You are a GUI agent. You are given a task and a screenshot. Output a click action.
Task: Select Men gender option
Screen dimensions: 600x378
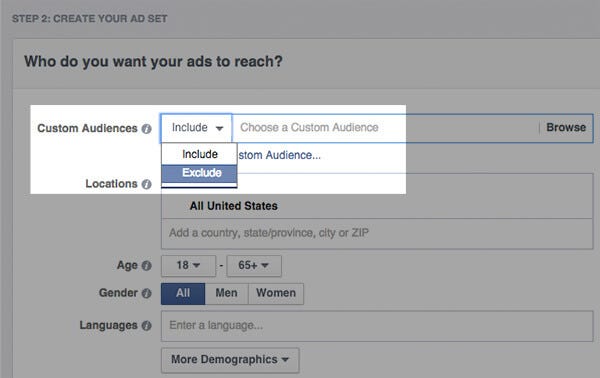click(x=227, y=293)
